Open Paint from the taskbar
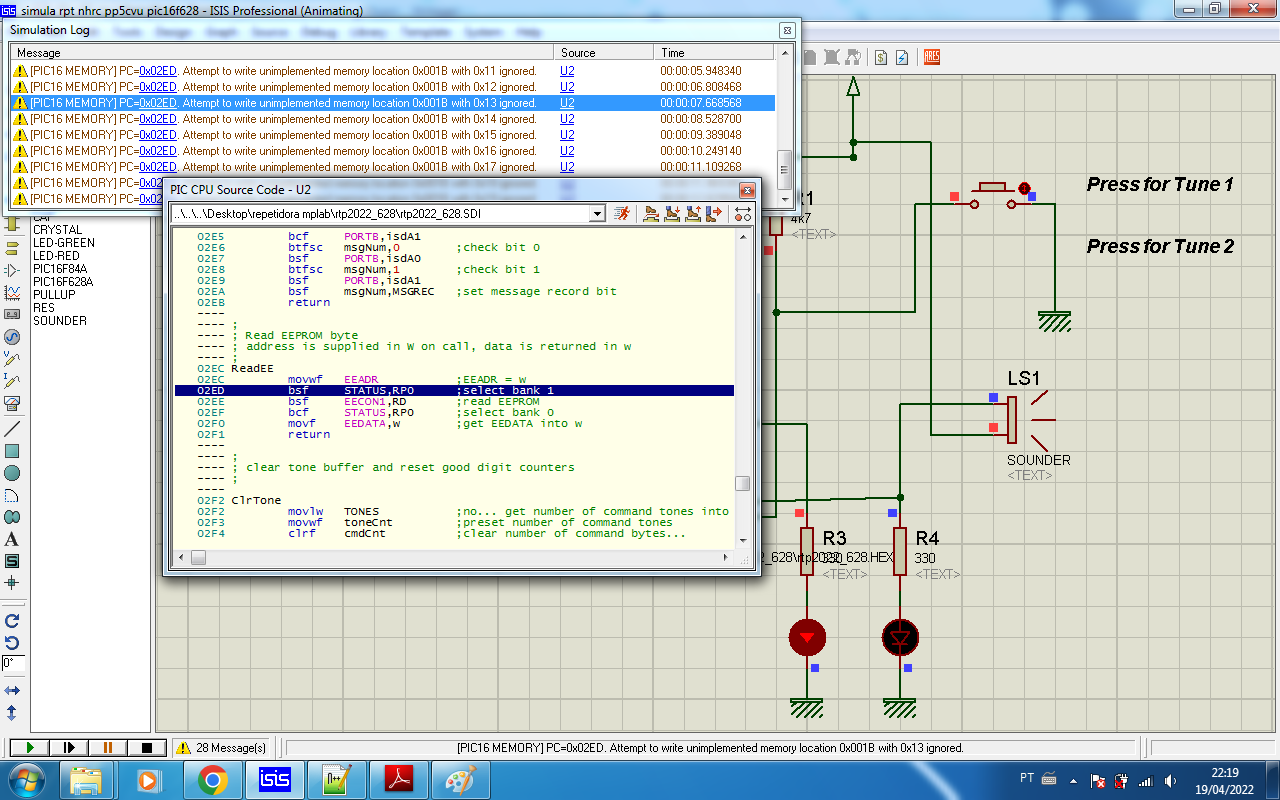 click(461, 779)
